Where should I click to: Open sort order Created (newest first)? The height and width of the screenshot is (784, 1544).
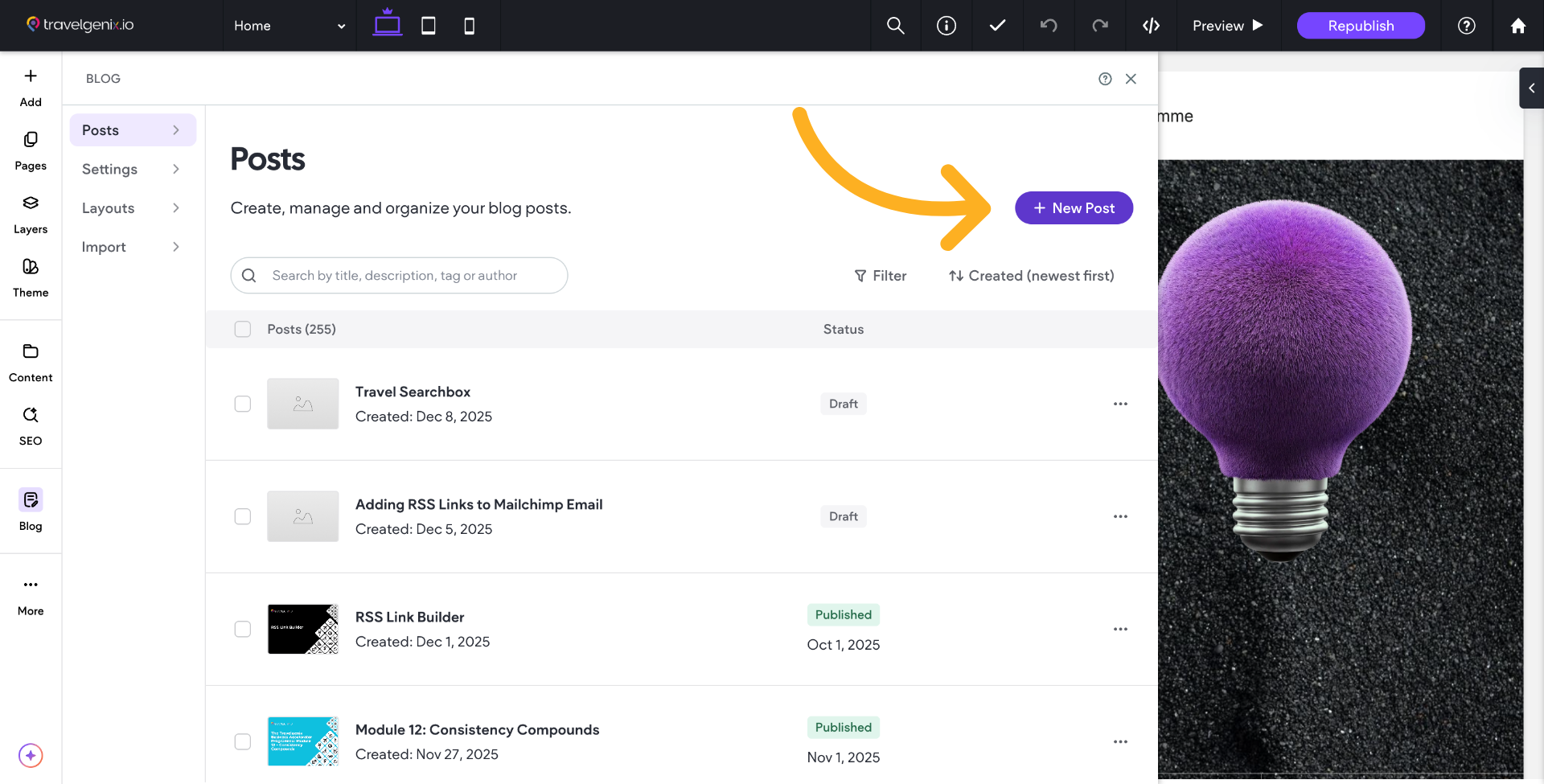[1031, 276]
